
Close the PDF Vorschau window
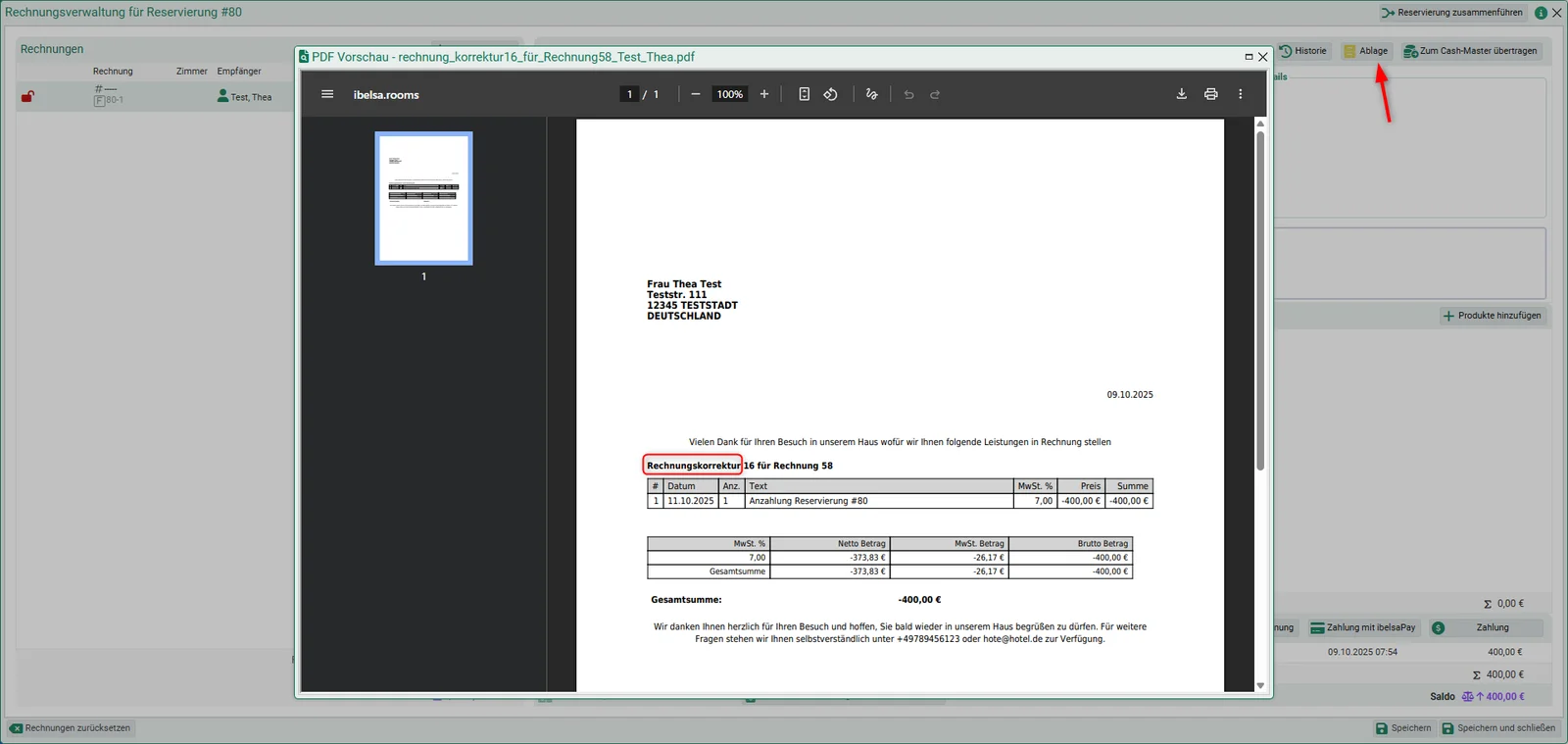[x=1262, y=57]
